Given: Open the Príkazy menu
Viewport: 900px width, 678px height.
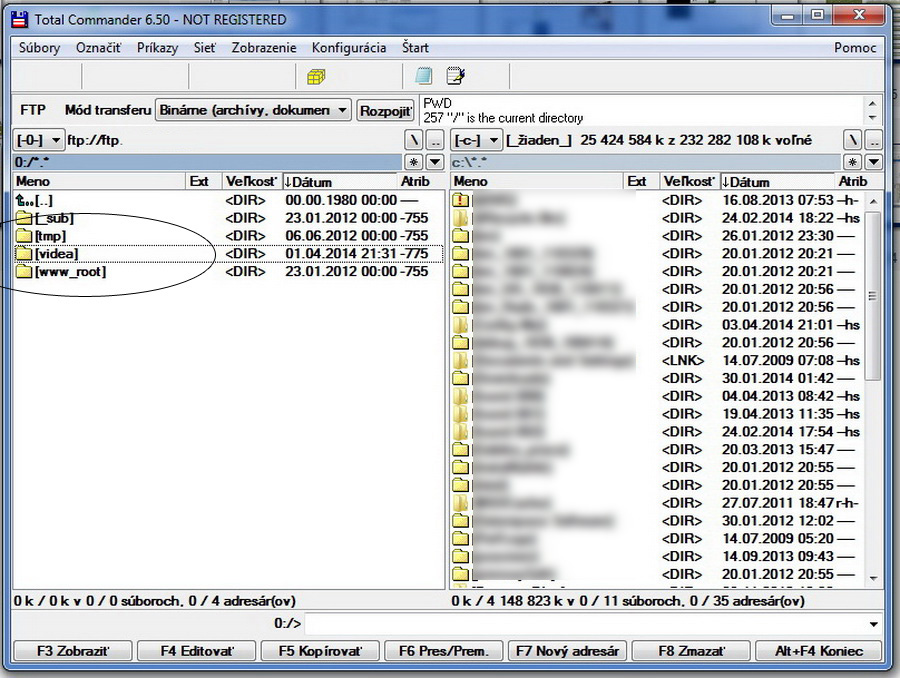Looking at the screenshot, I should 157,48.
